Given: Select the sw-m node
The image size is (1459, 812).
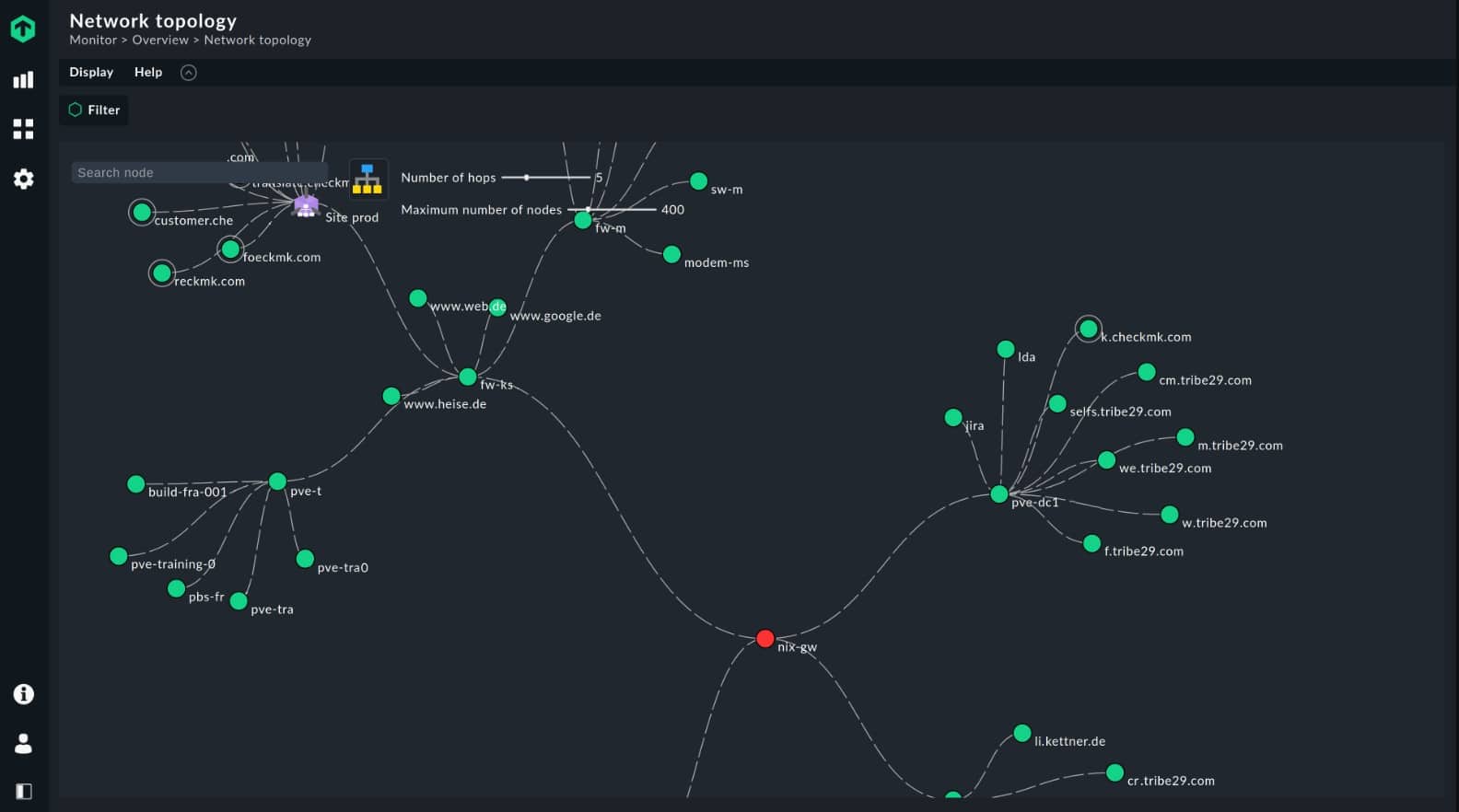Looking at the screenshot, I should 699,181.
